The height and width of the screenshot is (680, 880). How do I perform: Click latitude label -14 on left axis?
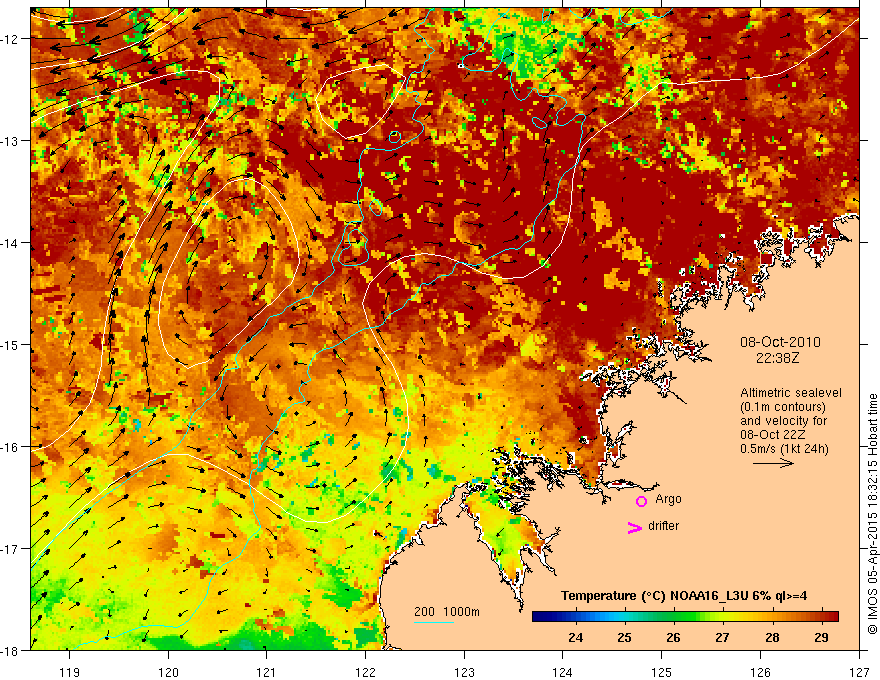tap(10, 243)
